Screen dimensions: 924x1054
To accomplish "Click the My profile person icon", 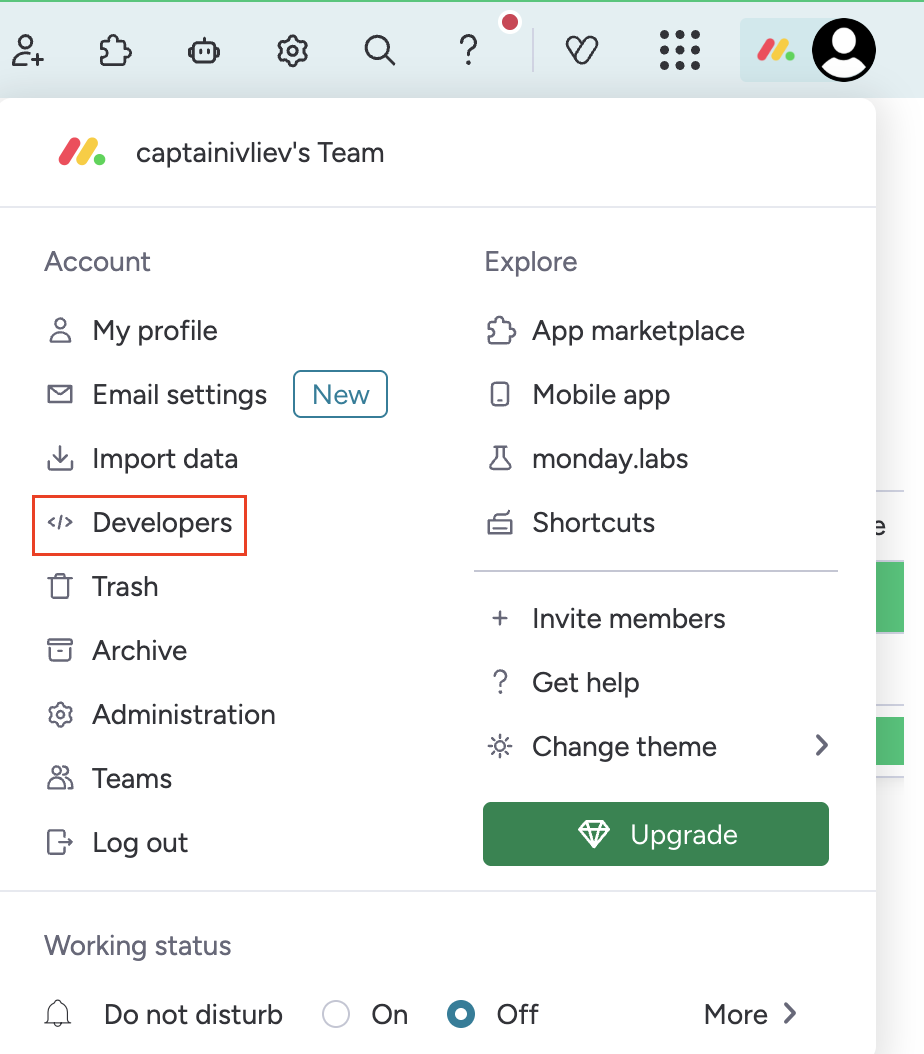I will (x=60, y=331).
